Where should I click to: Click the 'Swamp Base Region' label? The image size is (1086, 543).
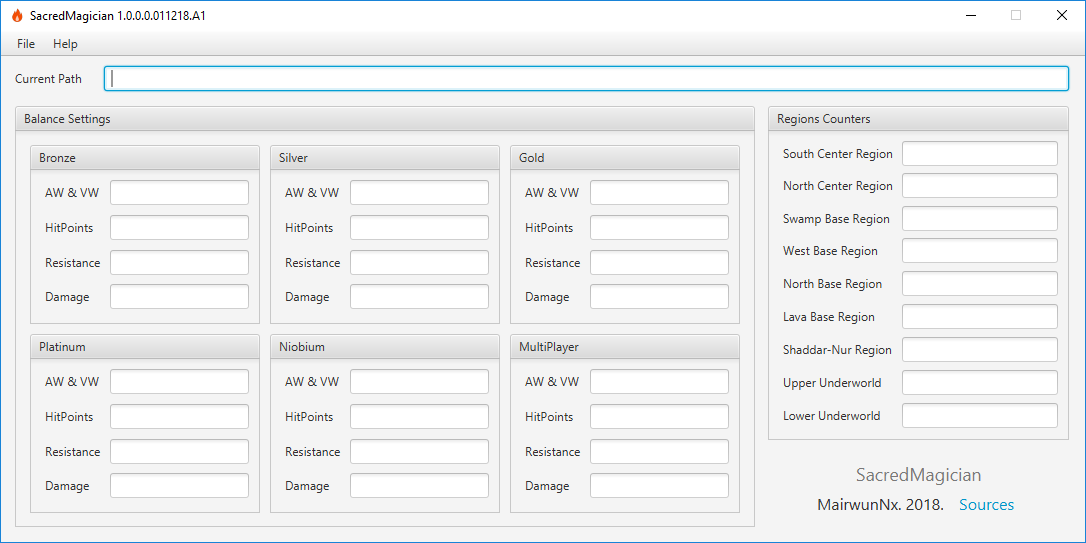point(836,219)
